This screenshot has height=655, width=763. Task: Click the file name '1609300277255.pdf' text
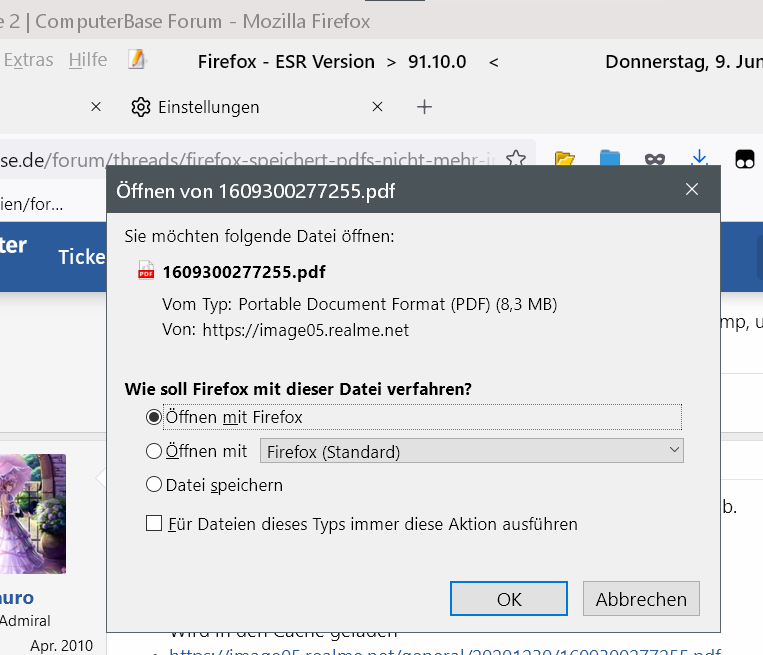pos(244,272)
